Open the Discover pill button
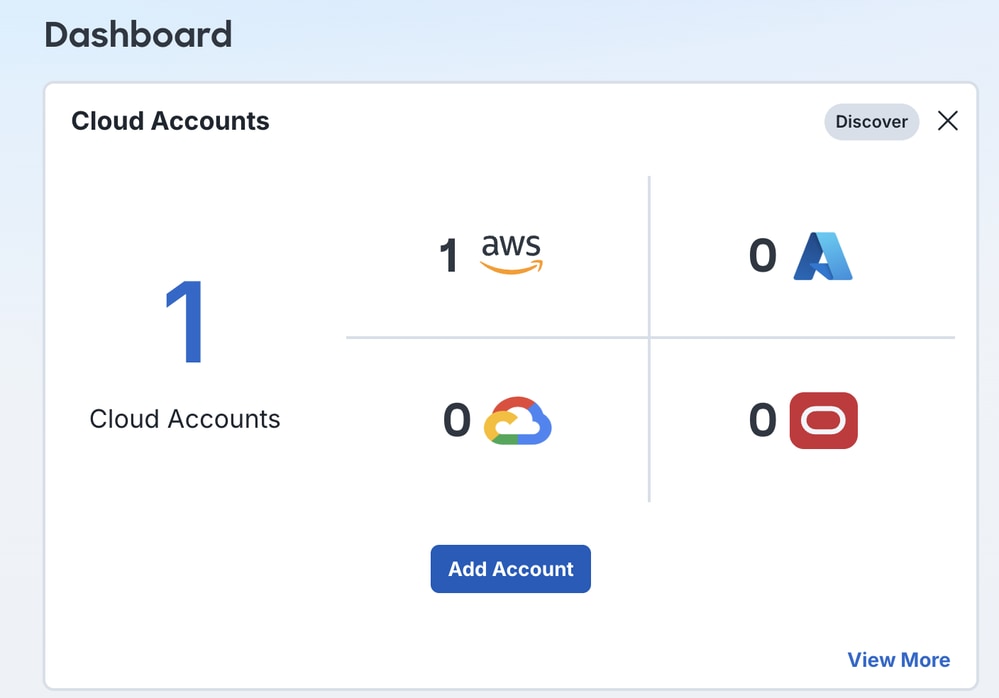The width and height of the screenshot is (999, 698). point(871,122)
